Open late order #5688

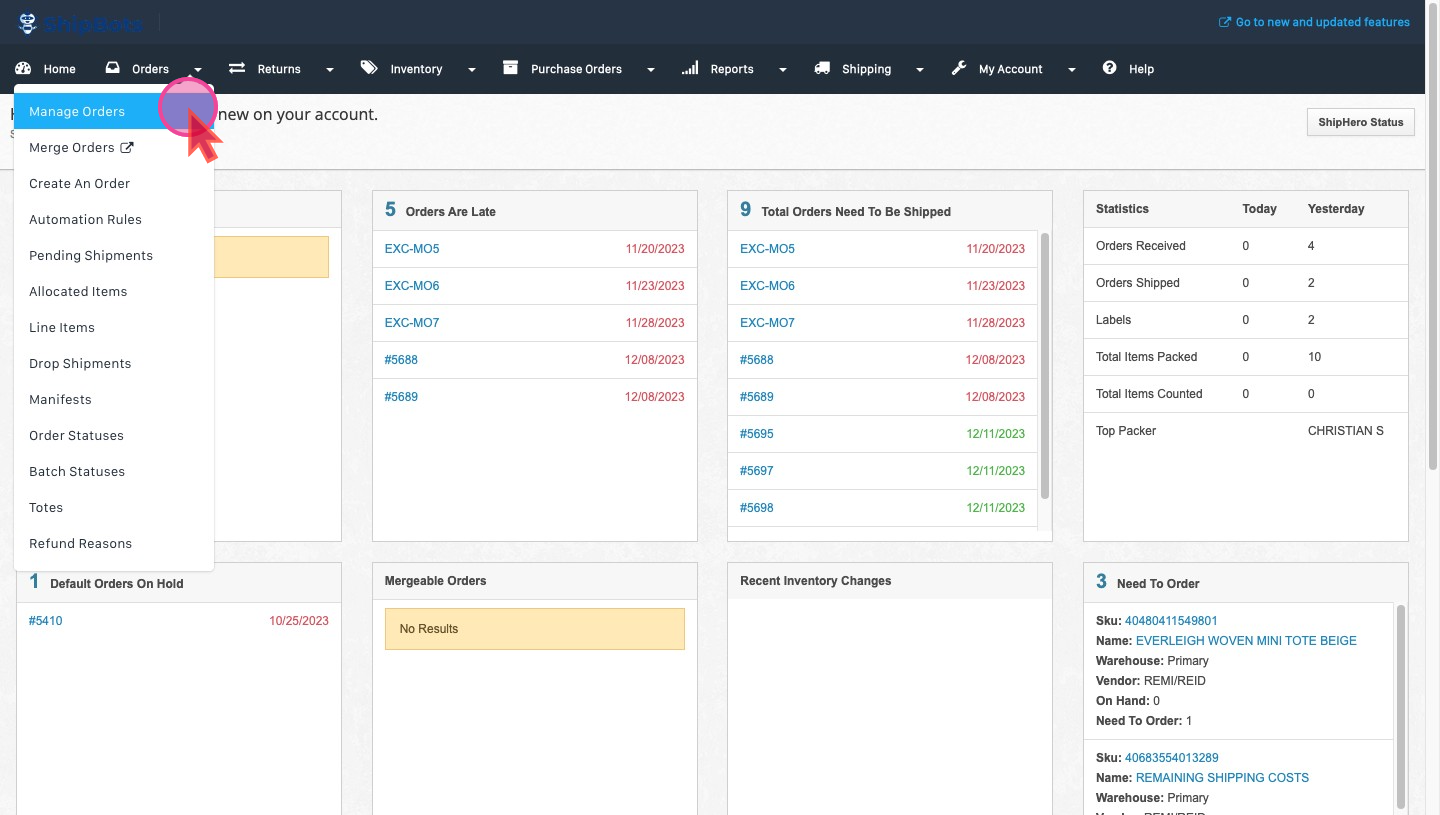401,360
